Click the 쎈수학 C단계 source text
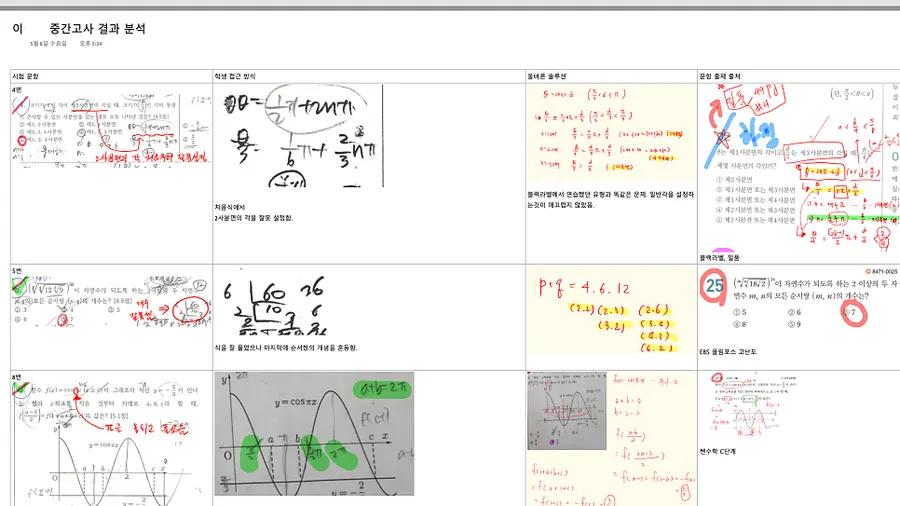Screen dimensions: 900x506 (717, 451)
